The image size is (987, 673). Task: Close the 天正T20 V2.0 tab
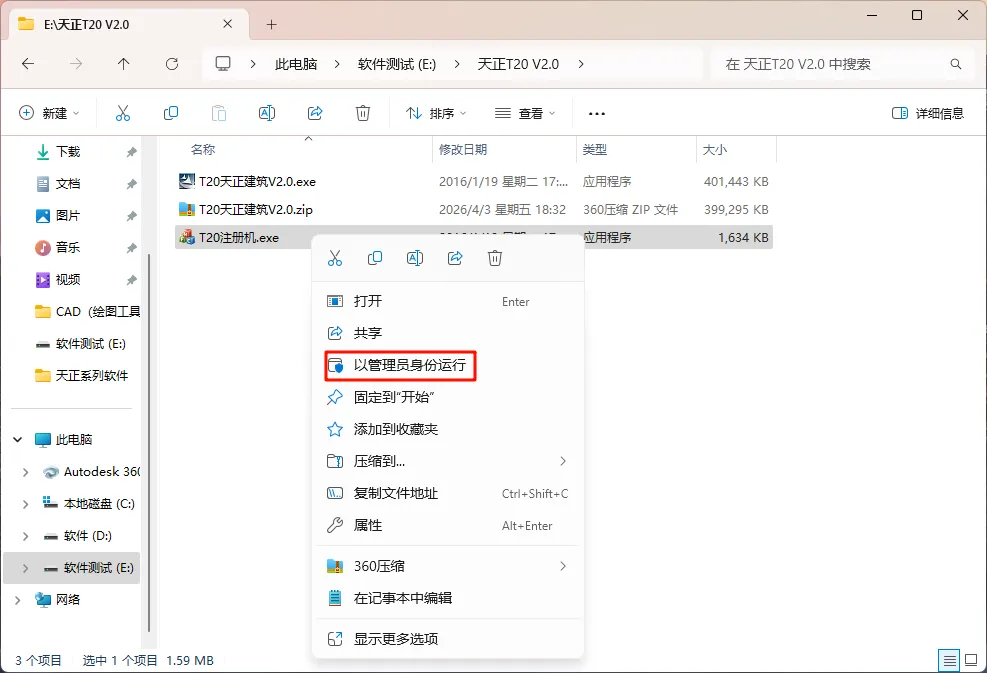[x=228, y=24]
